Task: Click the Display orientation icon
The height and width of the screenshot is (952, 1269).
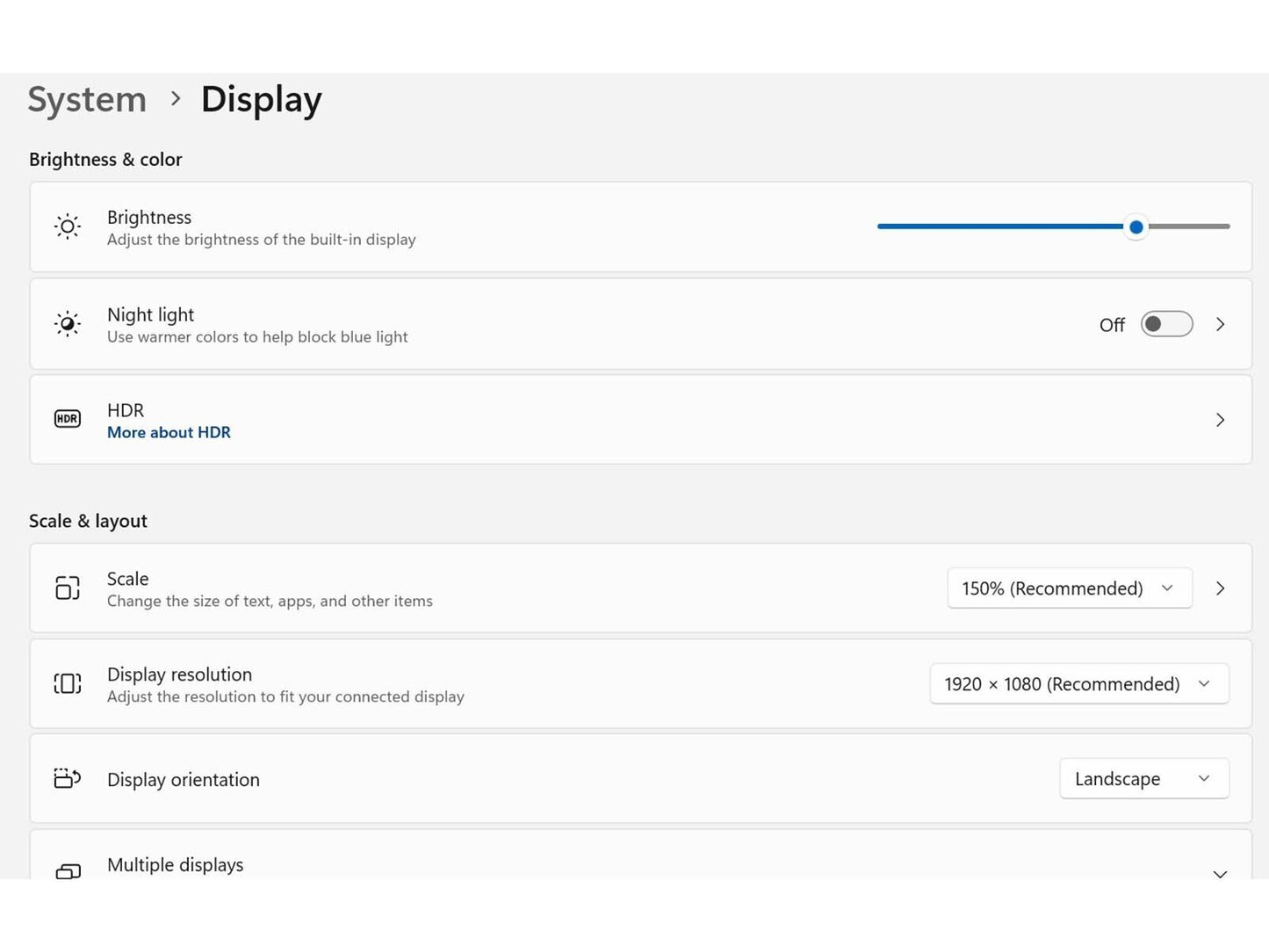Action: click(68, 778)
